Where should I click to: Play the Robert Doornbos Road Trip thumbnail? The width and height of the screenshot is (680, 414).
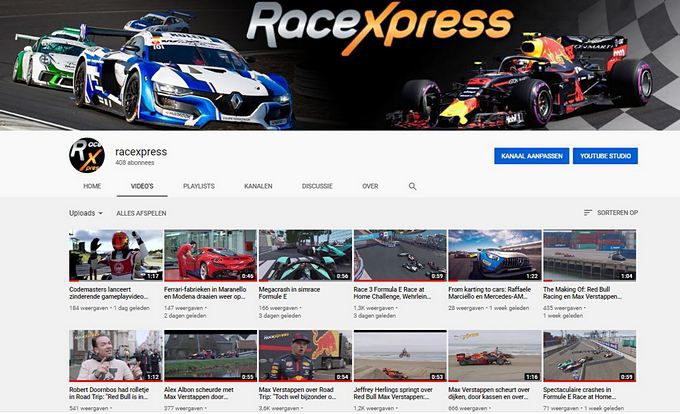click(115, 356)
